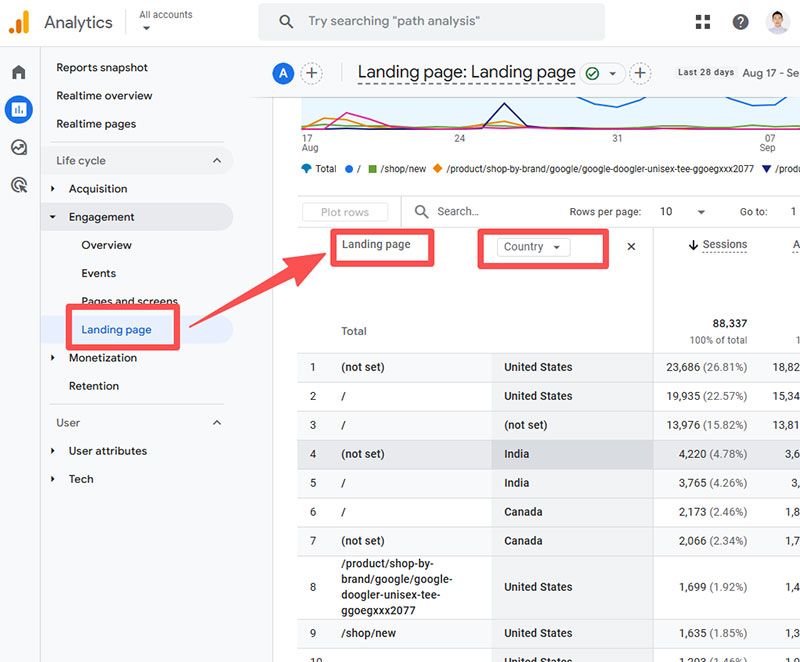Expand the Monetization menu group
Viewport: 800px width, 662px height.
[x=54, y=358]
